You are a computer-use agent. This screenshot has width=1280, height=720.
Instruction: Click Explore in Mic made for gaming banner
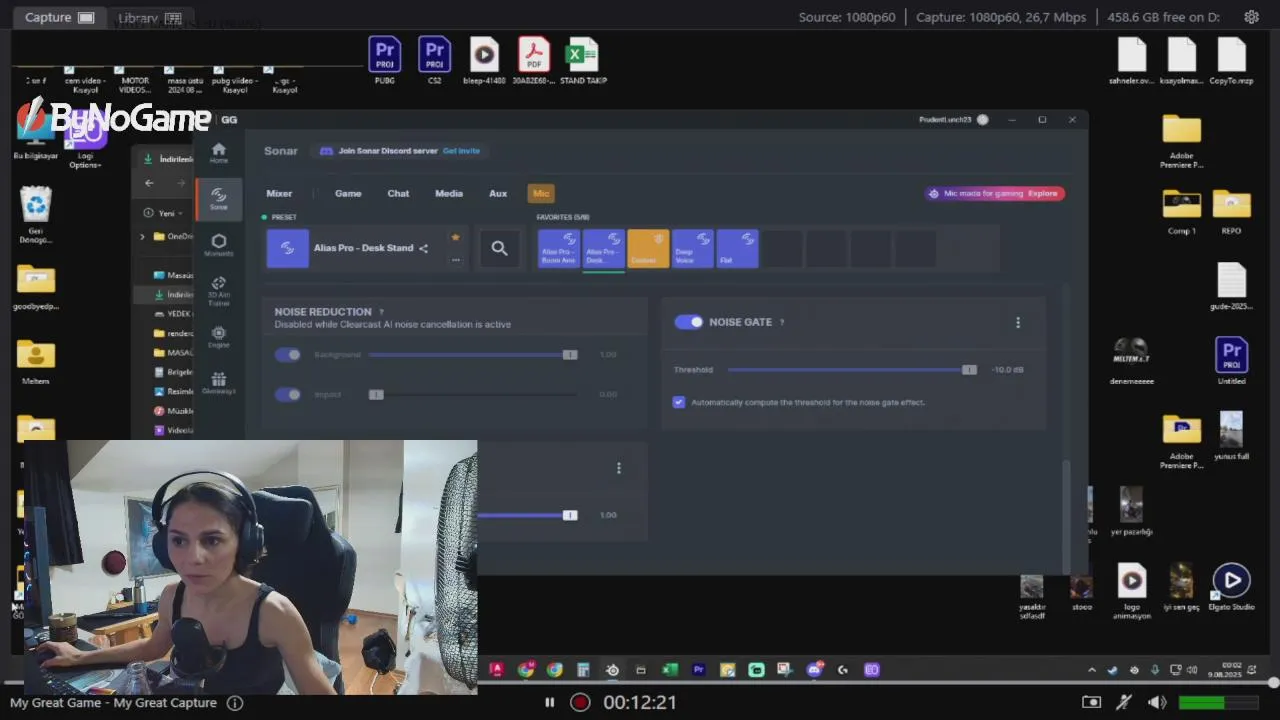coord(1042,194)
